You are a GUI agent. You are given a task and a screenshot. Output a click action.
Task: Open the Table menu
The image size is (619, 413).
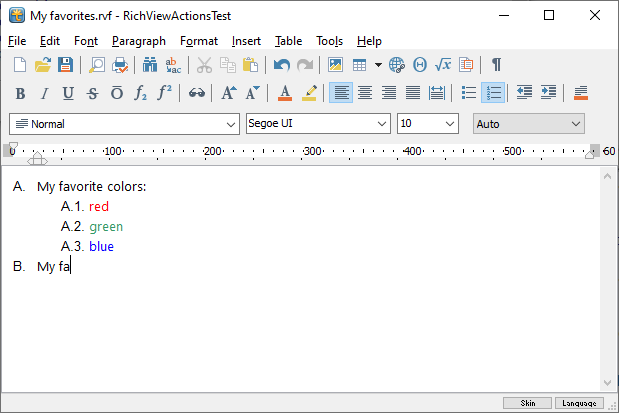click(288, 41)
